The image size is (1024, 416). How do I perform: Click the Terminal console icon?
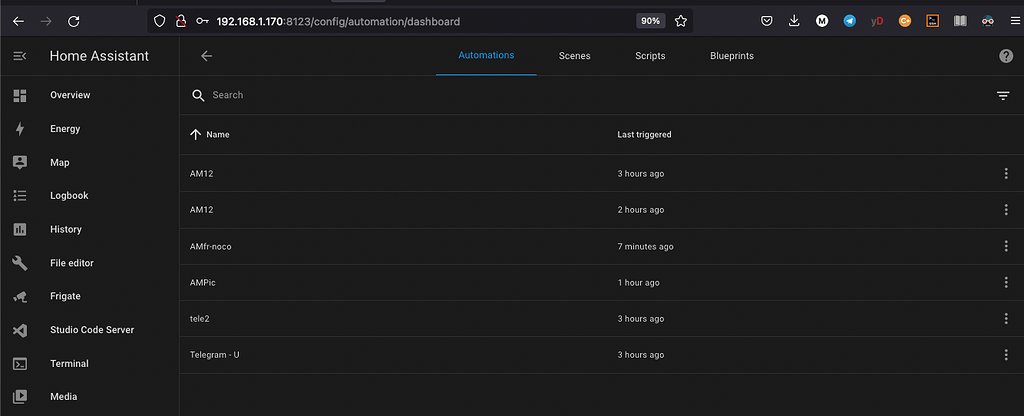pos(19,364)
